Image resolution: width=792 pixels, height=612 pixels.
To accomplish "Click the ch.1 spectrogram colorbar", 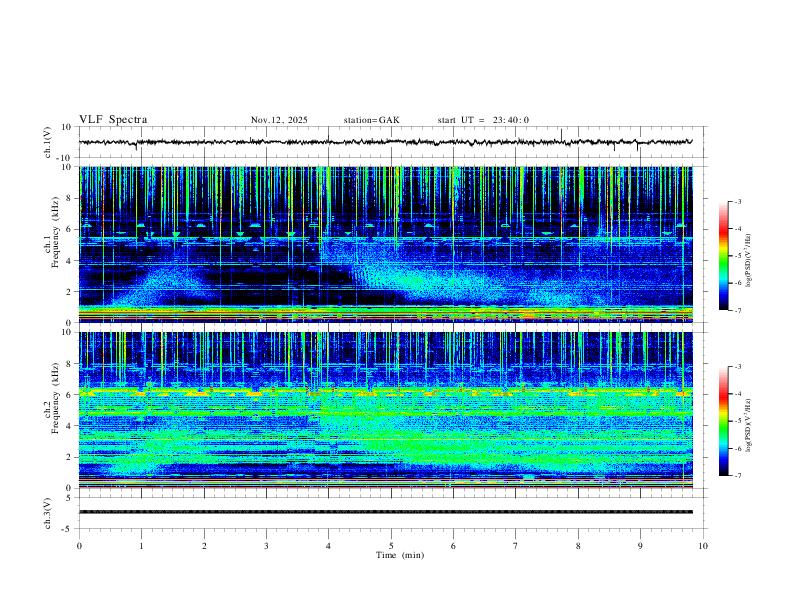I will (724, 256).
